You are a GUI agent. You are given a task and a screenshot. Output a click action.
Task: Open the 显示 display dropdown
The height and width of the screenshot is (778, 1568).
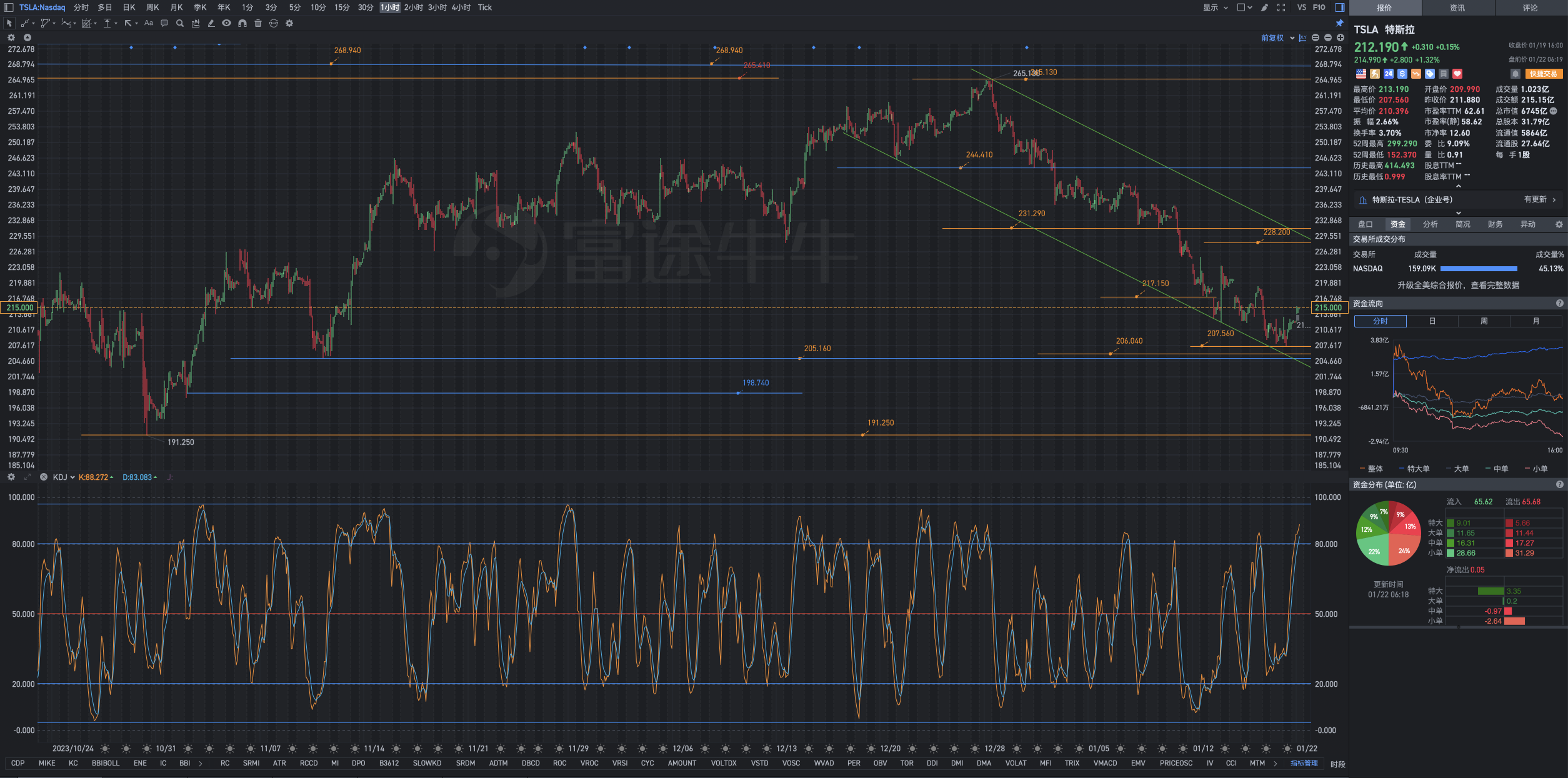pyautogui.click(x=1216, y=7)
